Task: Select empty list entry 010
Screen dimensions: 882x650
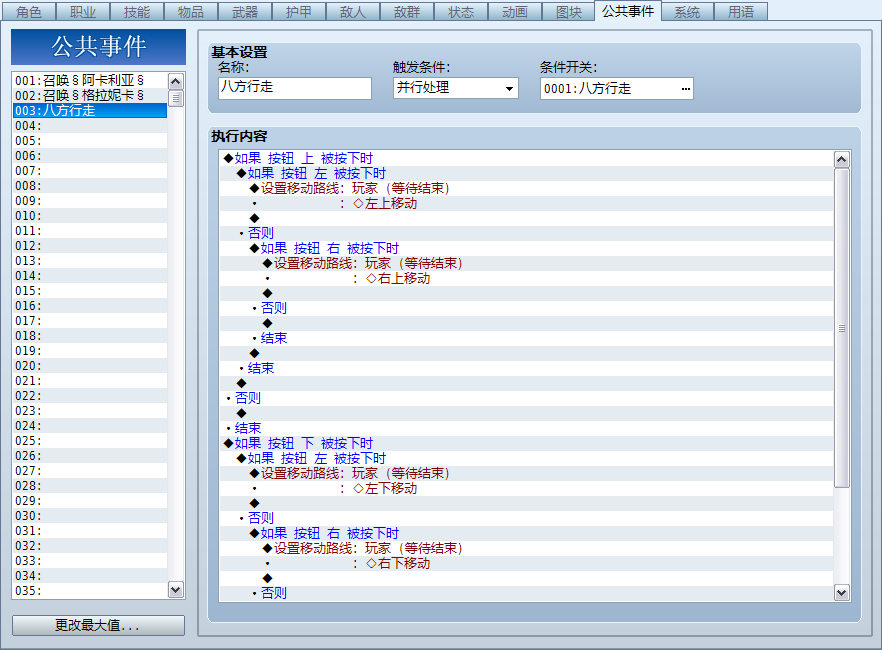Action: coord(90,215)
